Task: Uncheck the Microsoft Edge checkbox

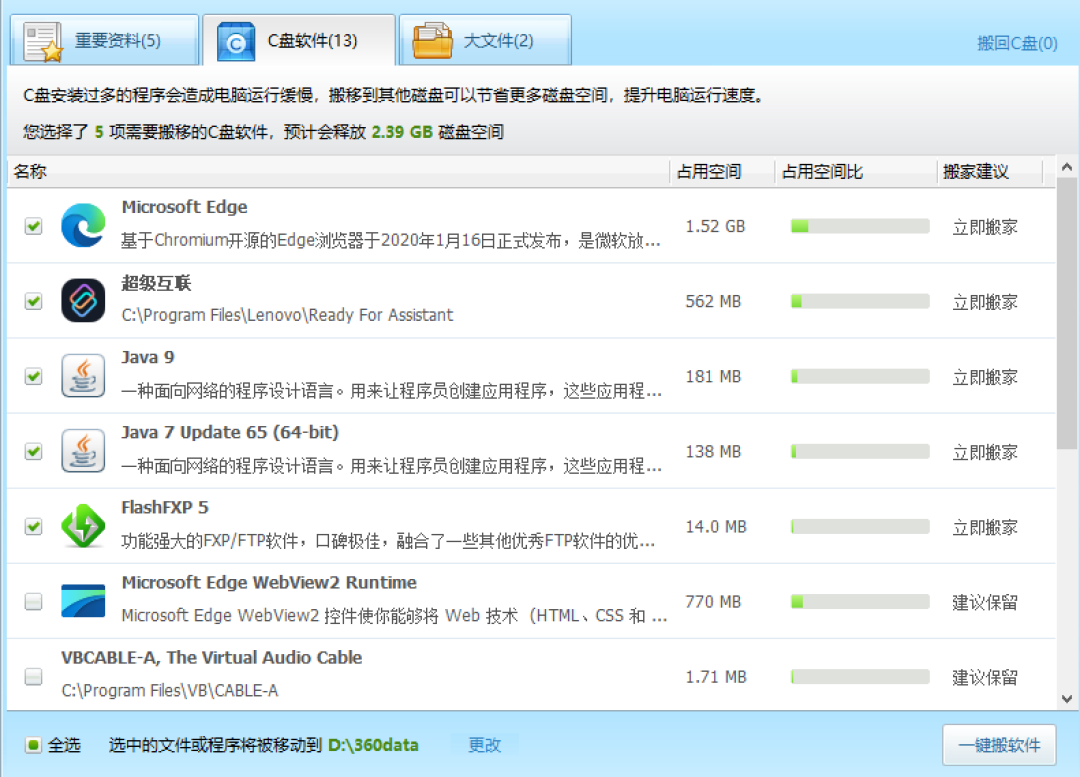Action: [x=33, y=226]
